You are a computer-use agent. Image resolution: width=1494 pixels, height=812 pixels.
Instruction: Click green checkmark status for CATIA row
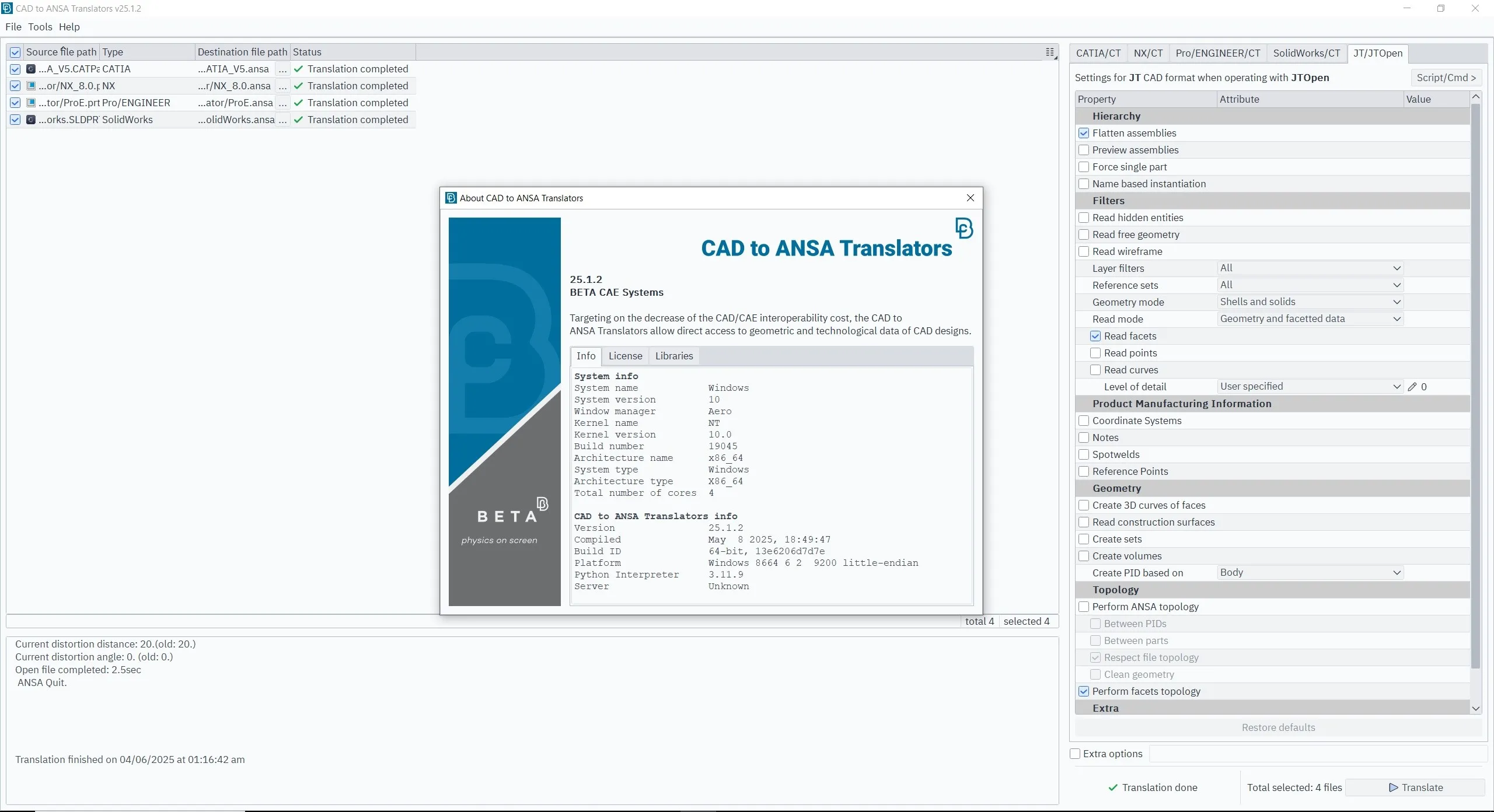[x=298, y=69]
